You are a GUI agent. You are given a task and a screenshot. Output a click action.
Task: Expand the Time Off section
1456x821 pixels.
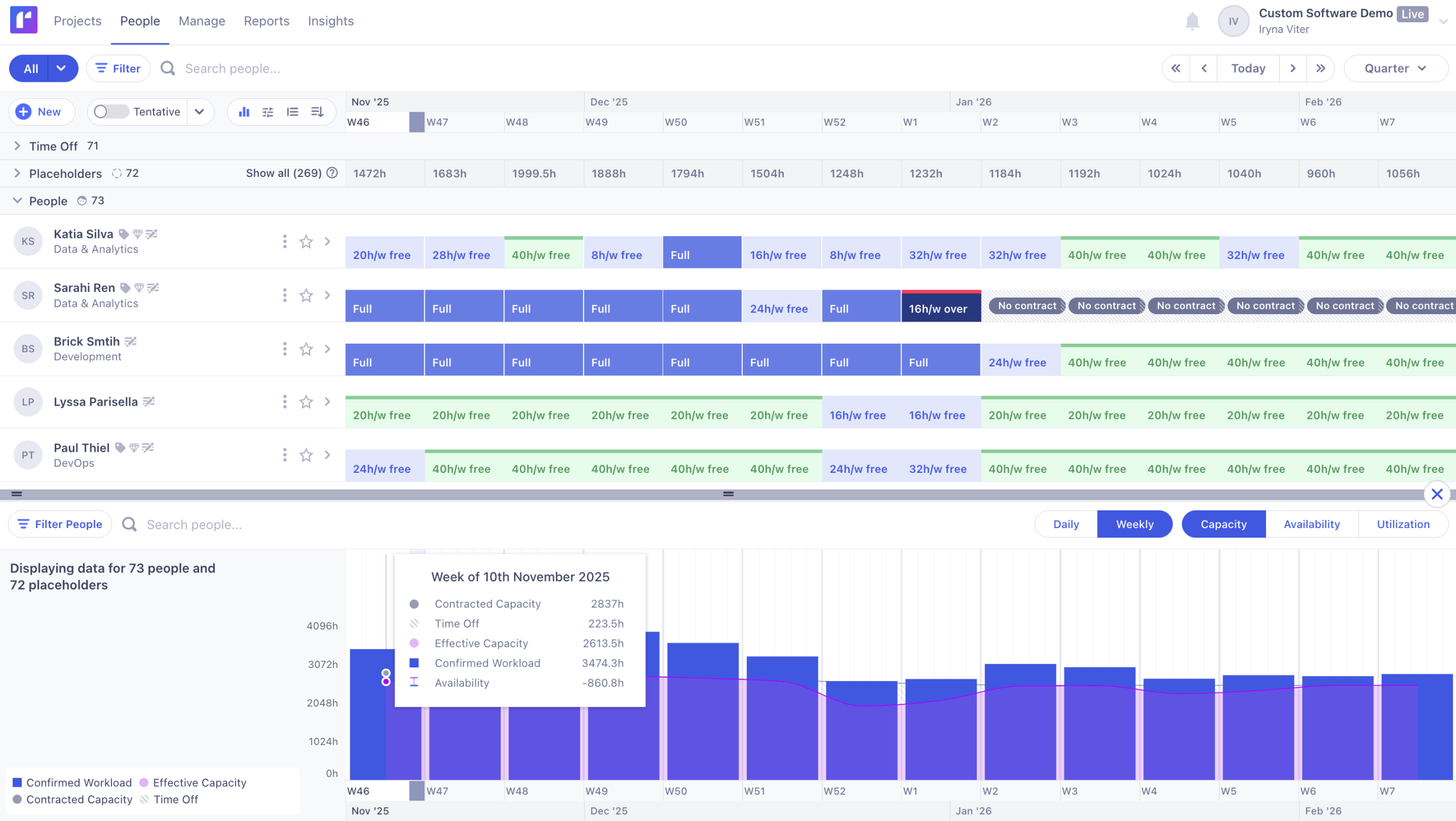coord(17,146)
